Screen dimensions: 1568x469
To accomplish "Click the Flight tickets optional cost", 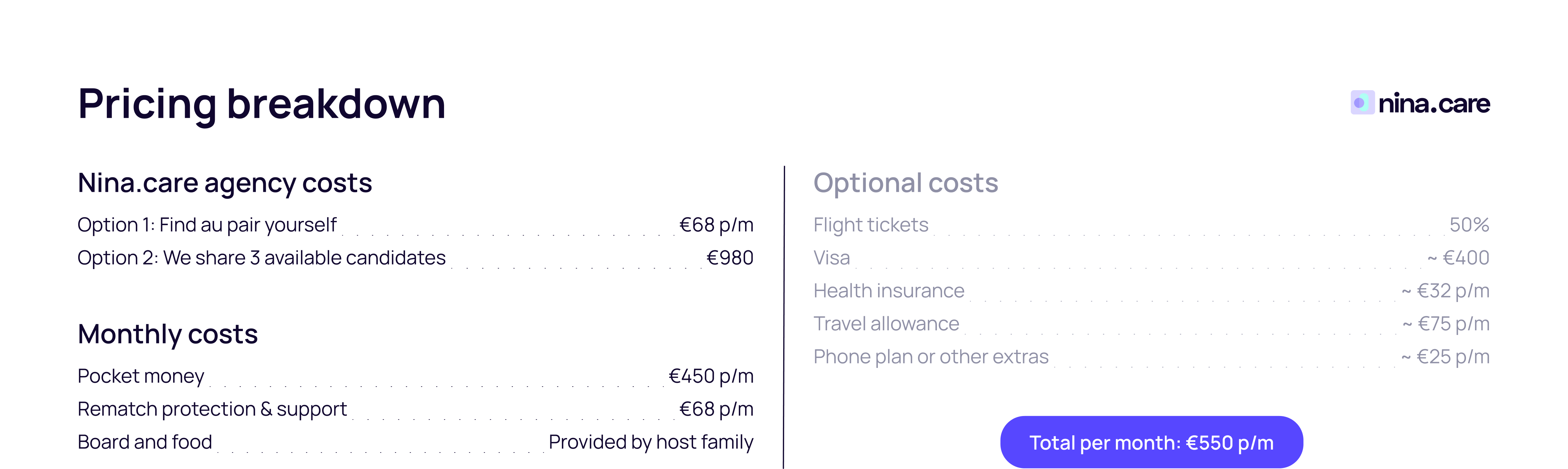I will tap(871, 225).
